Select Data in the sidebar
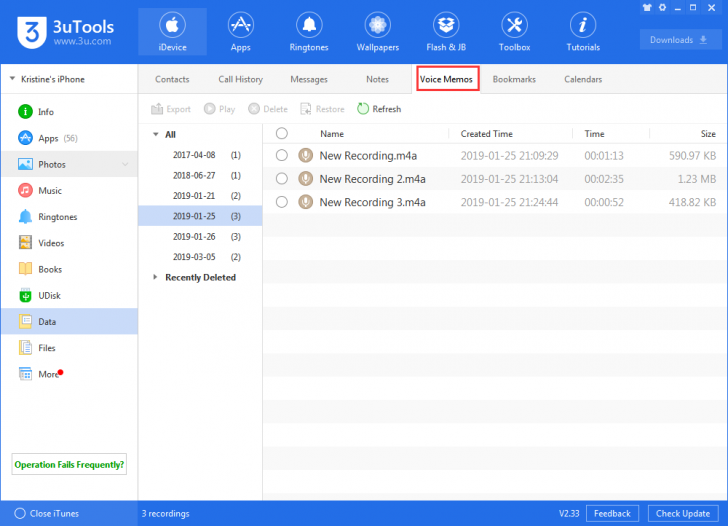Screen dimensions: 728x526 (70, 322)
